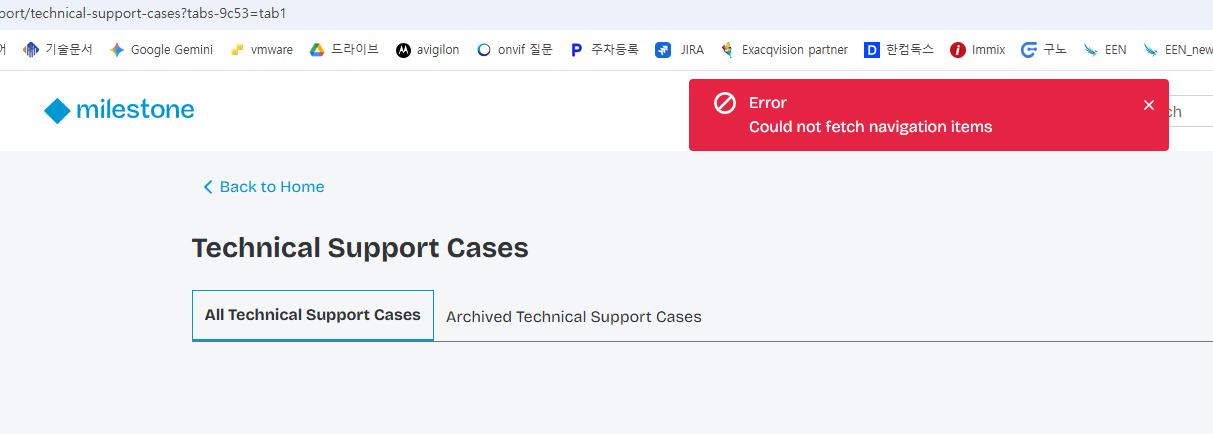Image resolution: width=1213 pixels, height=434 pixels.
Task: Open the JIRA bookmark
Action: point(680,50)
